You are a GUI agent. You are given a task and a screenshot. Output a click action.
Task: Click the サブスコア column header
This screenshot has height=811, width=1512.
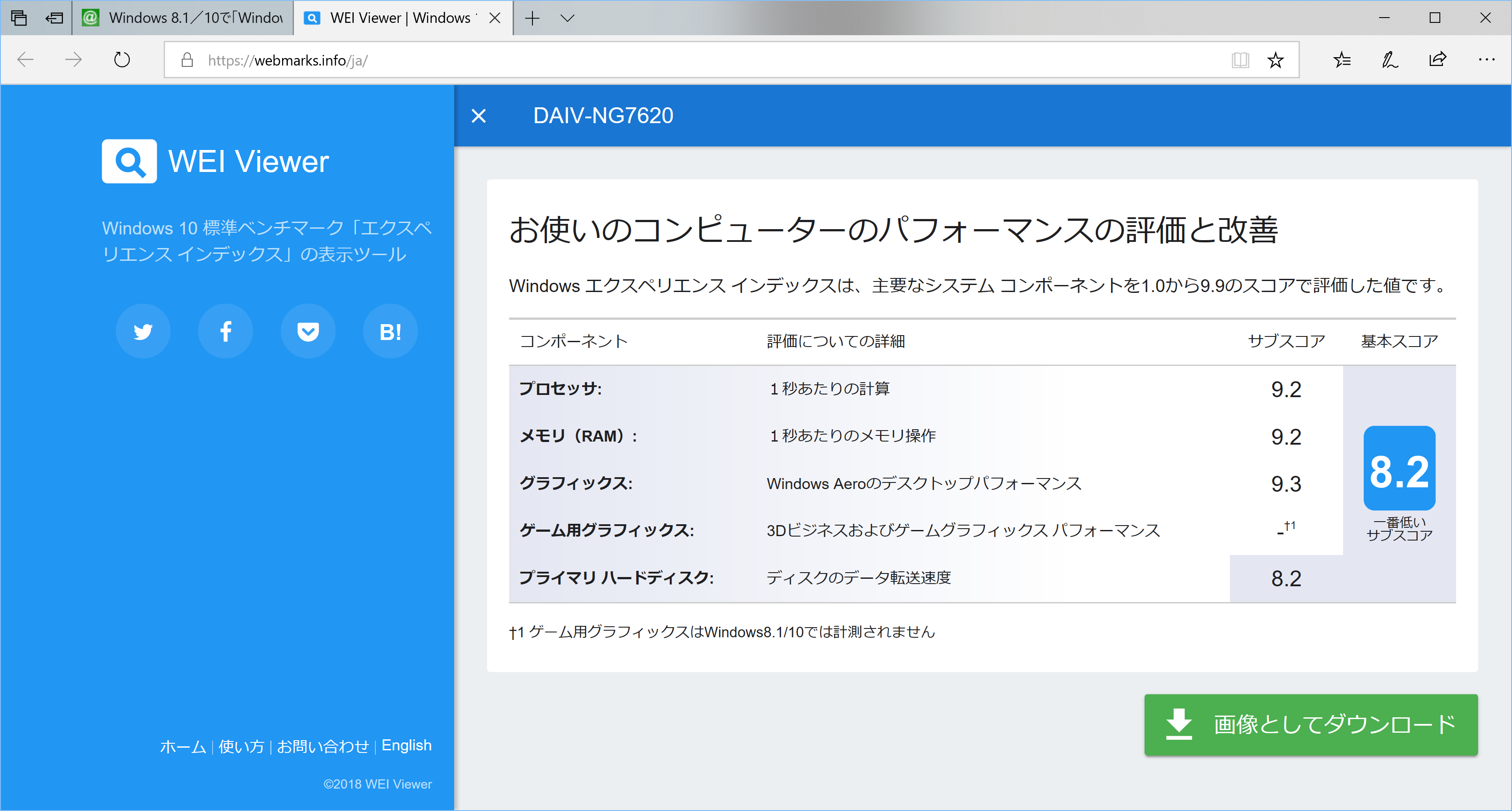[x=1286, y=341]
